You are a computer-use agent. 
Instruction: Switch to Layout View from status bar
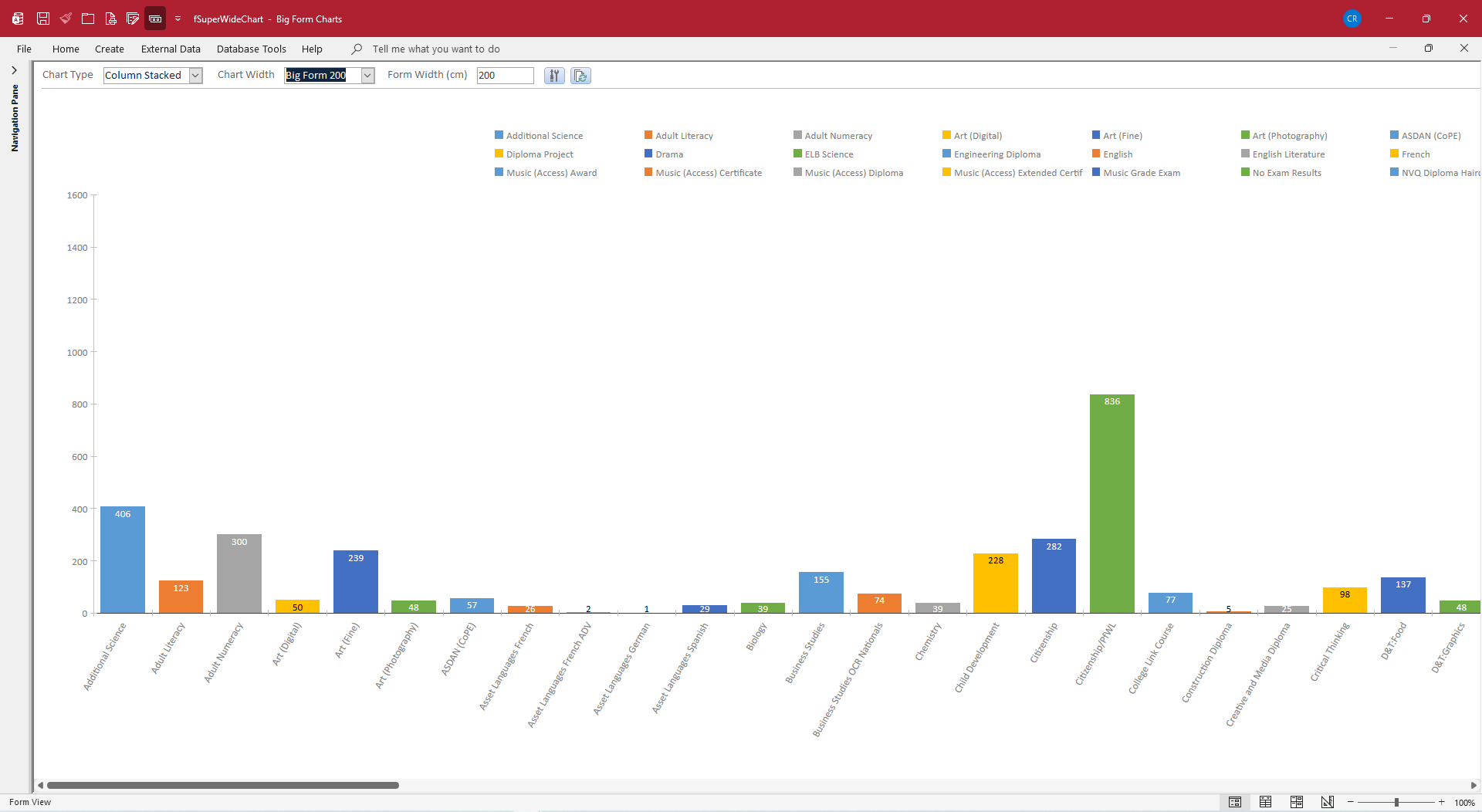pyautogui.click(x=1297, y=802)
